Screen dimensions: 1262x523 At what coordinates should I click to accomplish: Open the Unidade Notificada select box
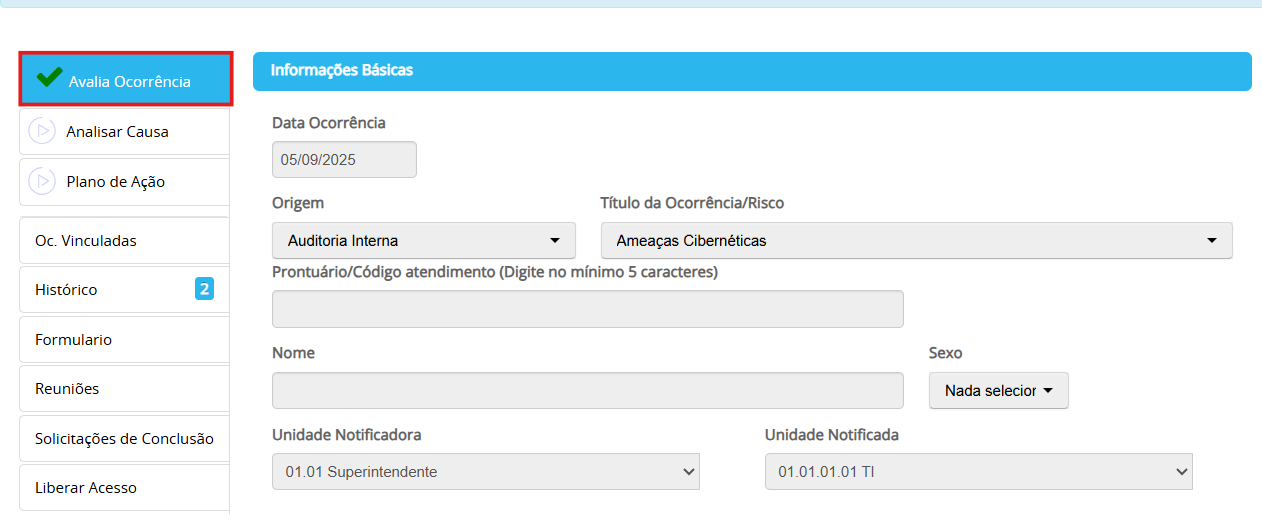coord(978,472)
